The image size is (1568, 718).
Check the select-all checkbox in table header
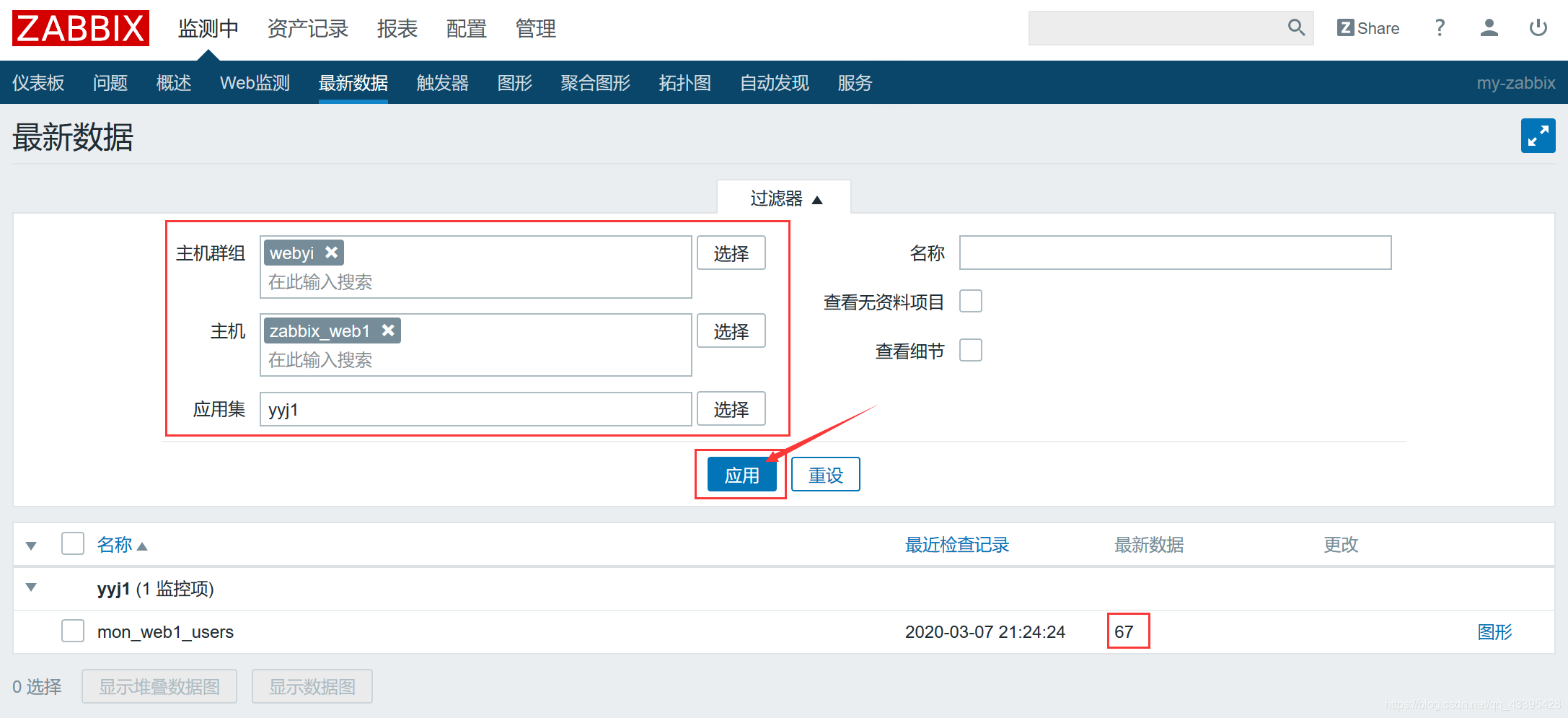73,543
